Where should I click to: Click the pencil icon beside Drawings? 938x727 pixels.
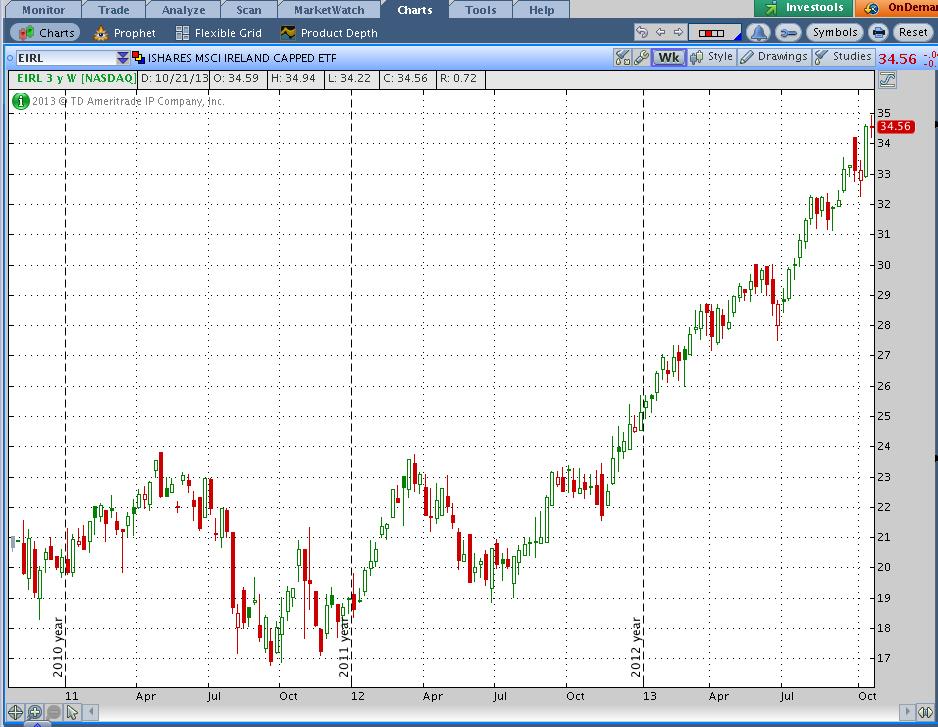(747, 57)
